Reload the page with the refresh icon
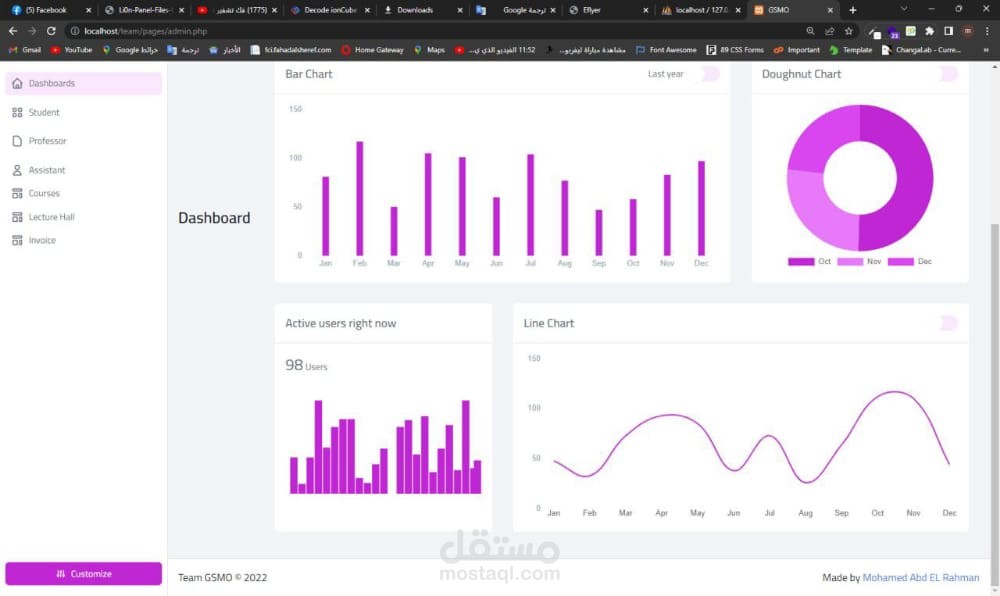This screenshot has height=596, width=1000. [x=51, y=31]
